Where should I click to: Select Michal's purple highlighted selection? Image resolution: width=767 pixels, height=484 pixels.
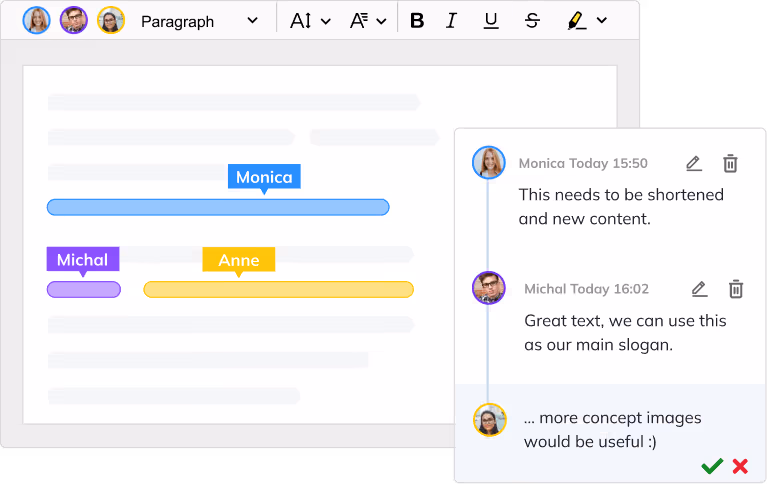84,289
